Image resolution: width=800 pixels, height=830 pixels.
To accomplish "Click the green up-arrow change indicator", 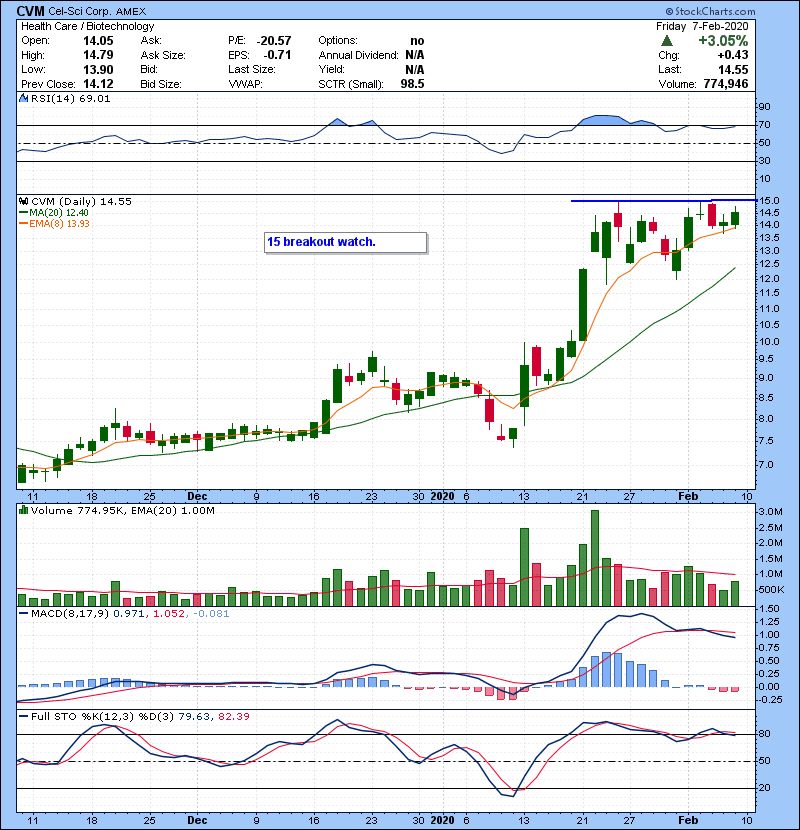I will (x=667, y=41).
